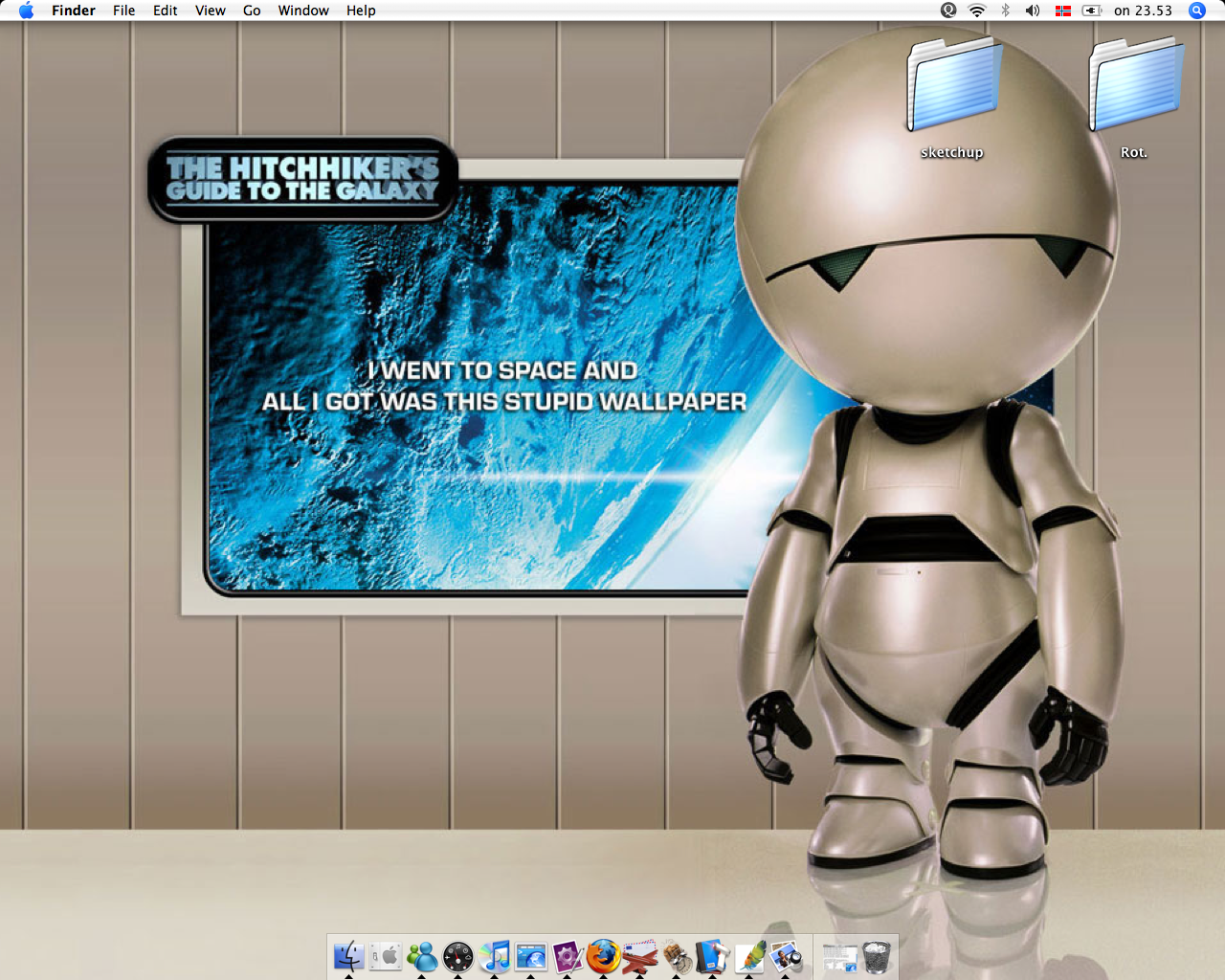Open the File menu

123,11
